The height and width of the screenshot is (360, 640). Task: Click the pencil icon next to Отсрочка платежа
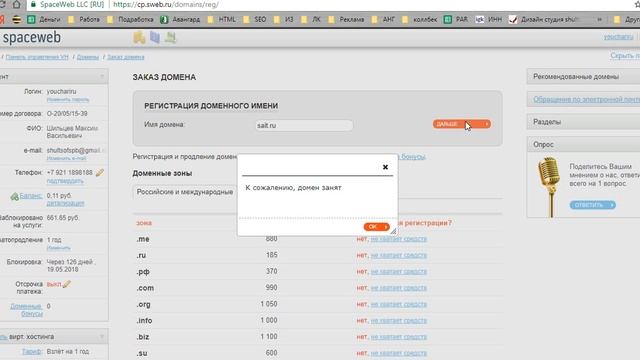coord(67,284)
